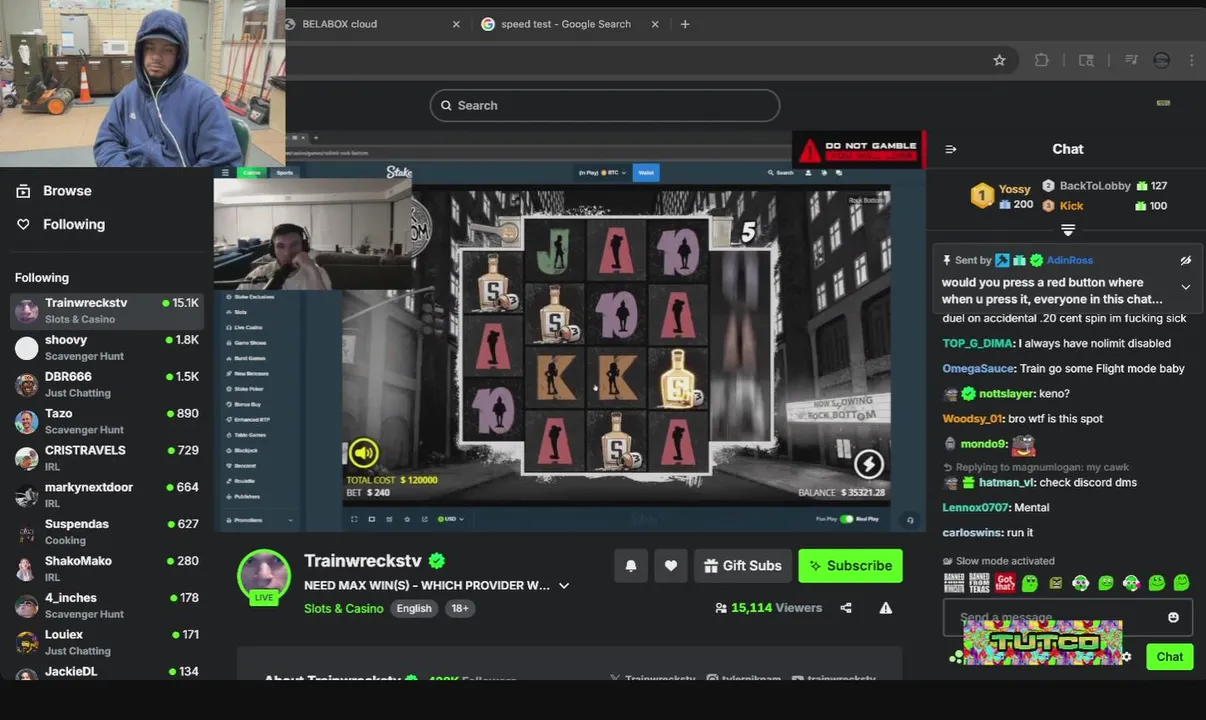
Task: Click the English language tag
Action: 414,609
